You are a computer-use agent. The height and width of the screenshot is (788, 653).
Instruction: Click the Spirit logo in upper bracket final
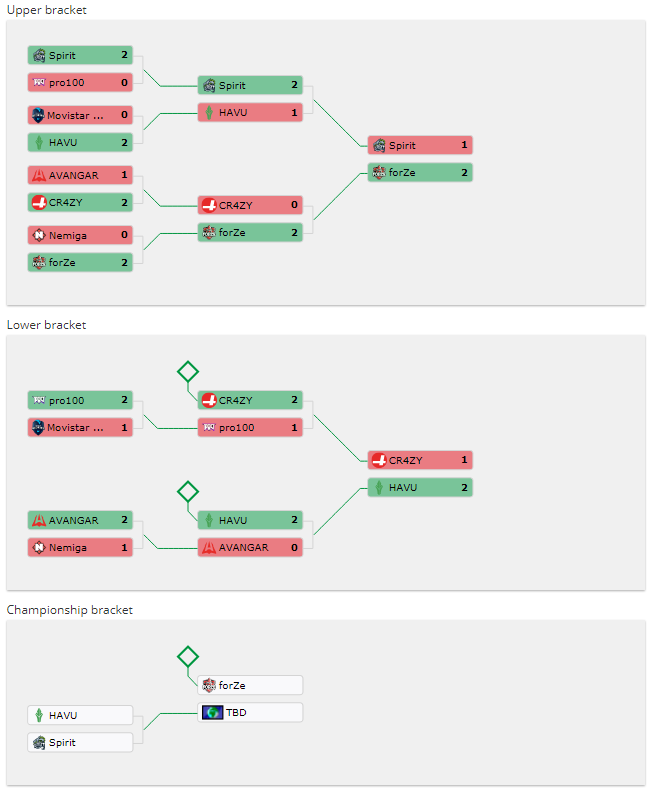coord(380,145)
